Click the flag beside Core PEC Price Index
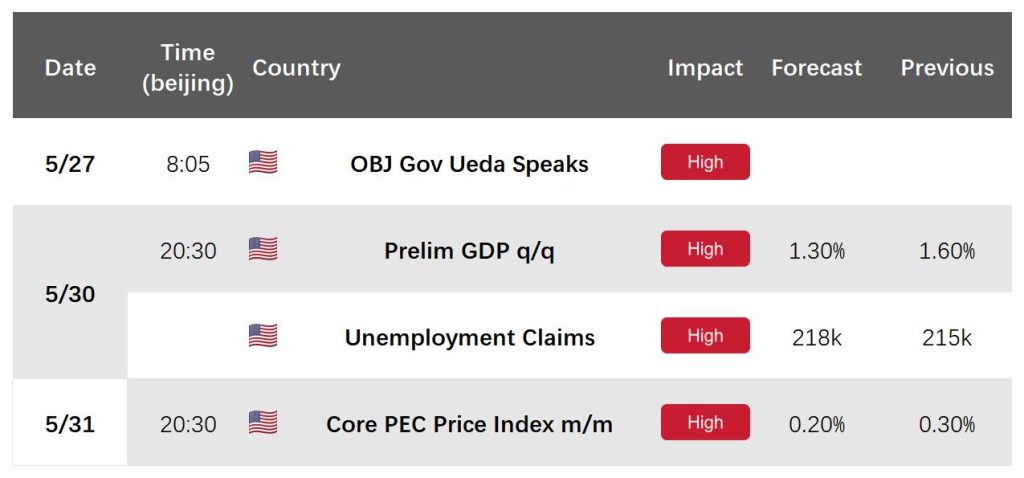1024x478 pixels. pyautogui.click(x=263, y=422)
